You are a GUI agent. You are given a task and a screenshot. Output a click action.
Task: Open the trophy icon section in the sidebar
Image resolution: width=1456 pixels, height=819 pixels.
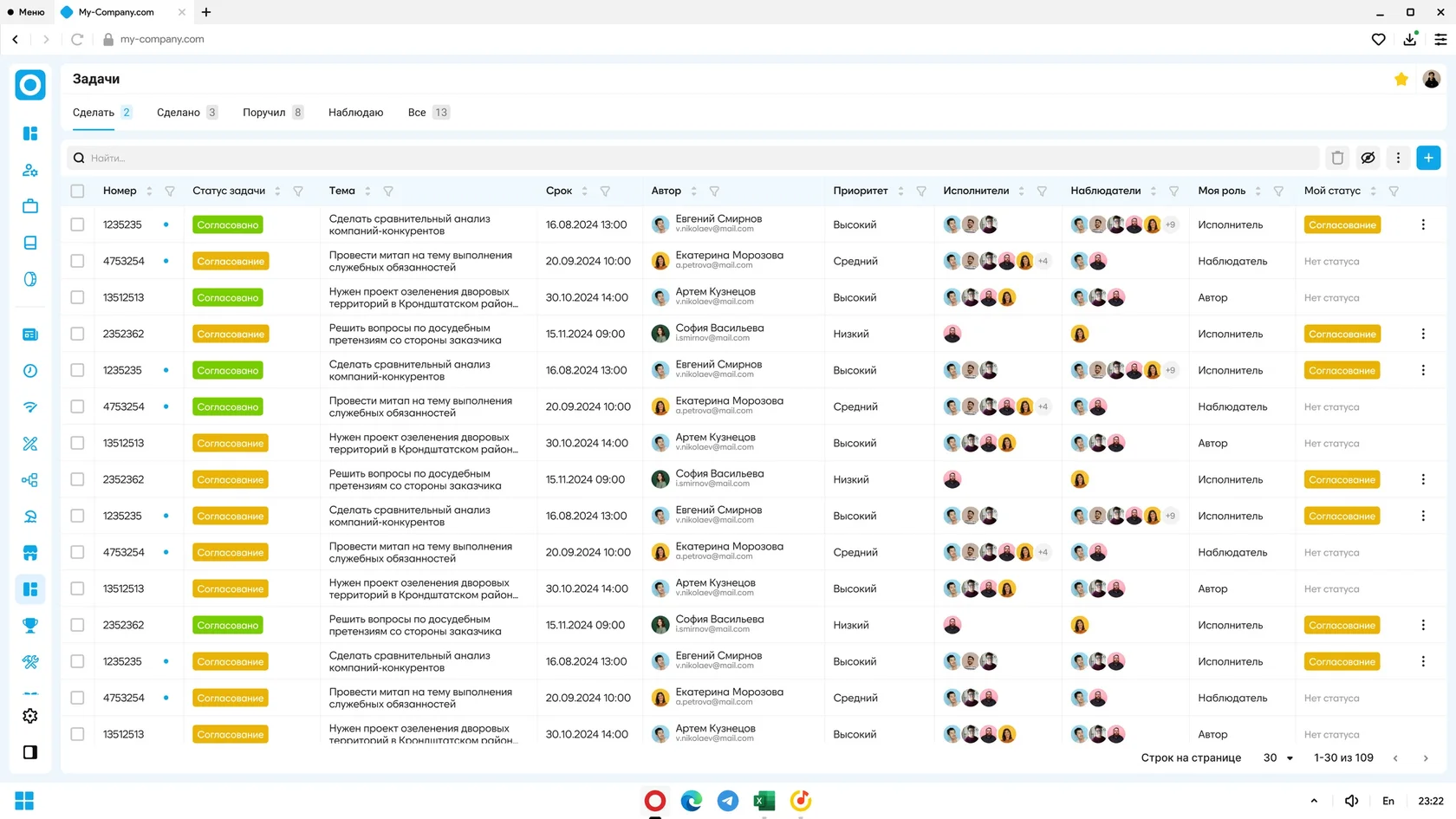click(x=30, y=626)
